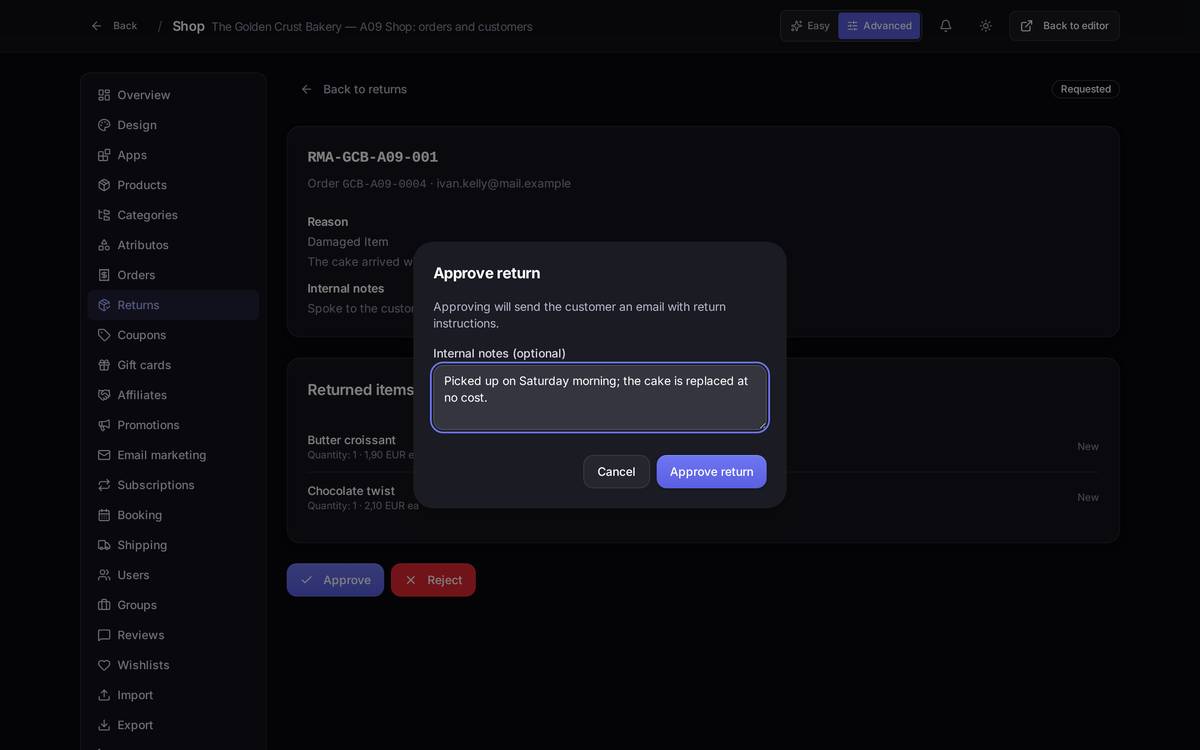Click the Booking calendar icon

(x=104, y=515)
